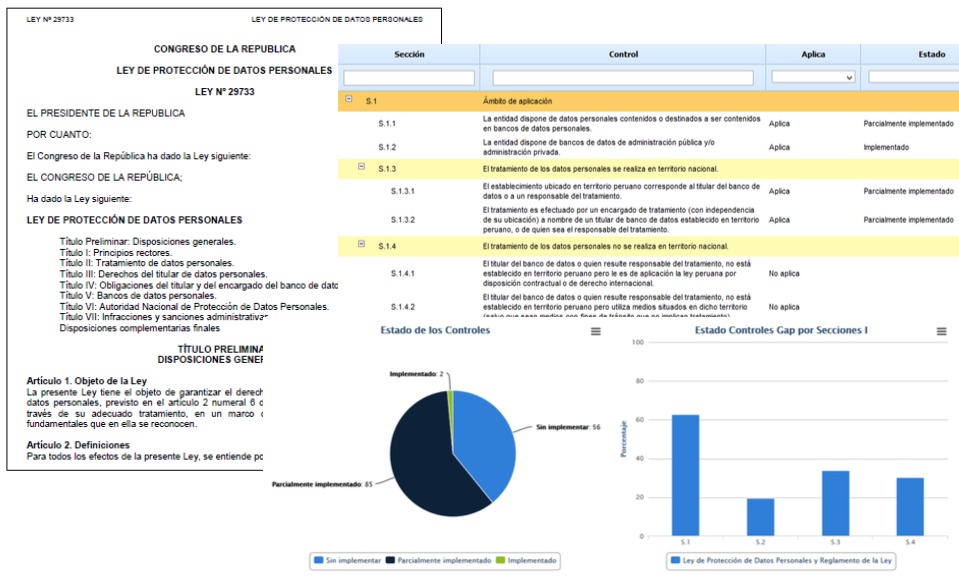Click the 'Implementado: 2' pie label
The width and height of the screenshot is (959, 584).
coord(417,374)
